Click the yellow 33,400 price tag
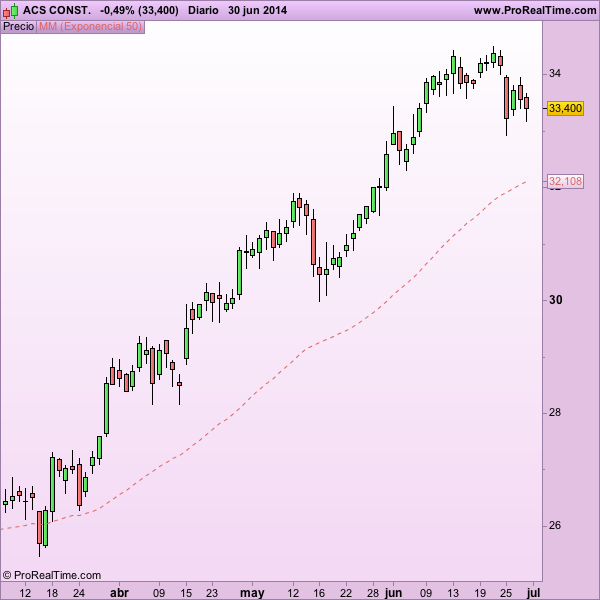The image size is (600, 600). (565, 108)
